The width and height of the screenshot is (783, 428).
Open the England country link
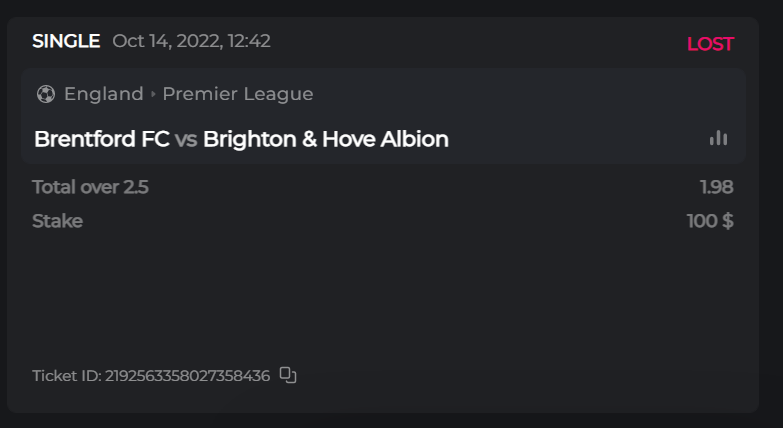pos(103,94)
